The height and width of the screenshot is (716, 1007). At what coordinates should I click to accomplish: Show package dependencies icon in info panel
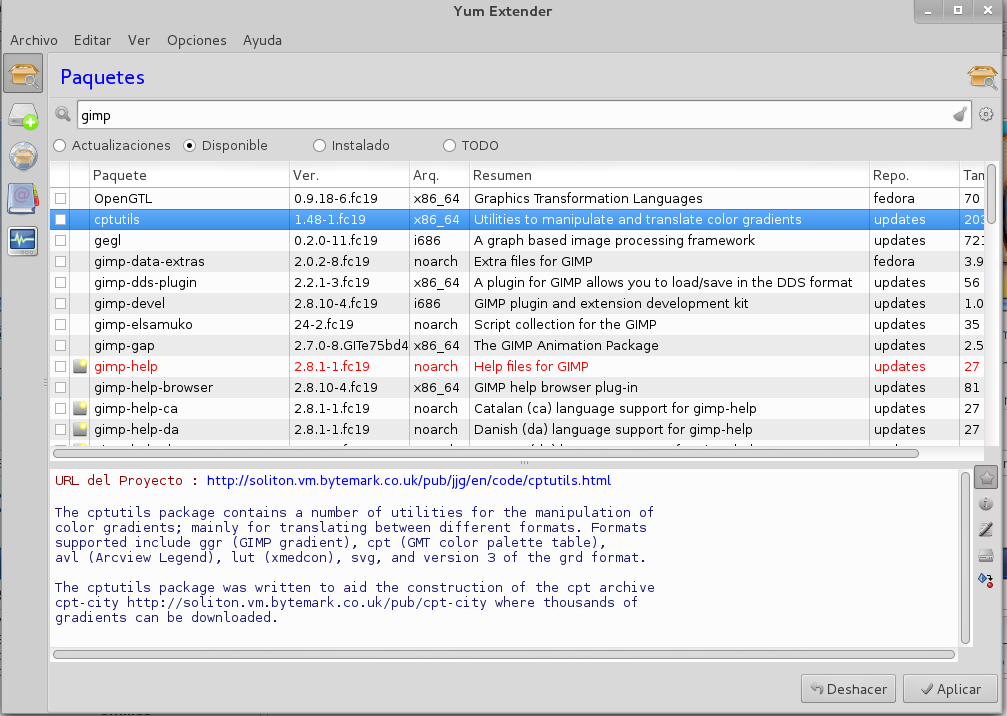pyautogui.click(x=986, y=581)
